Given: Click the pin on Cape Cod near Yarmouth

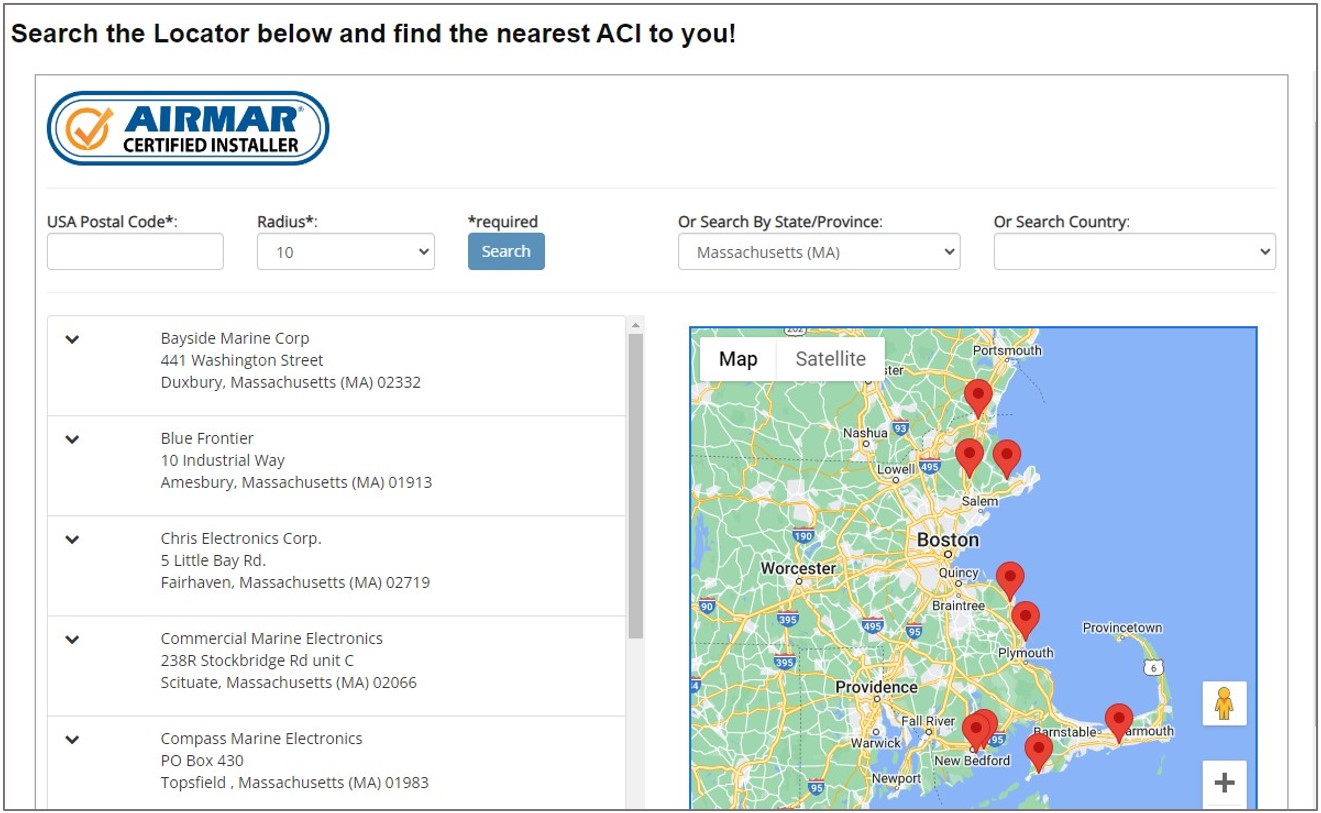Looking at the screenshot, I should click(1118, 716).
